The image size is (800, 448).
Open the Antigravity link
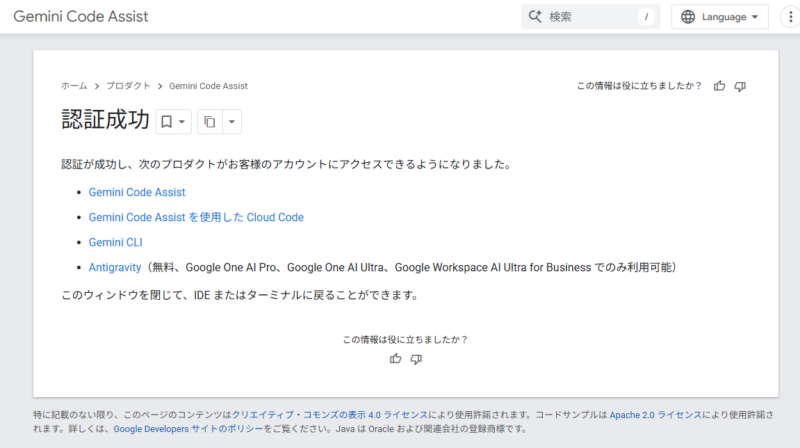coord(116,267)
